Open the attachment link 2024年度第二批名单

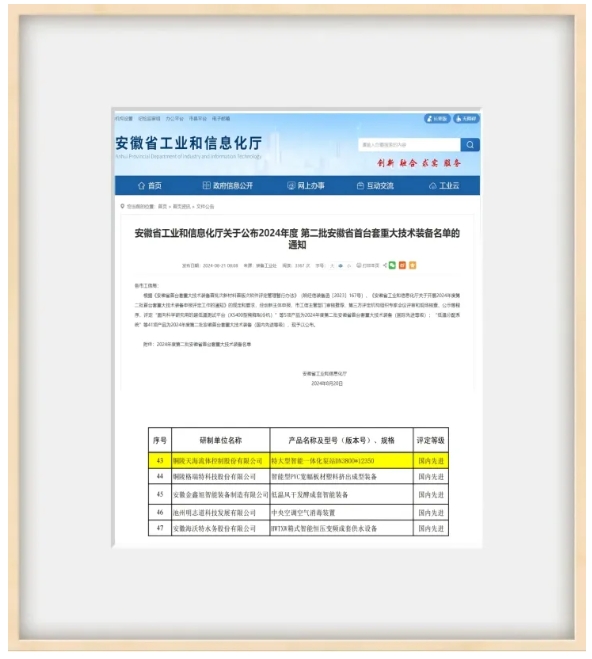203,344
